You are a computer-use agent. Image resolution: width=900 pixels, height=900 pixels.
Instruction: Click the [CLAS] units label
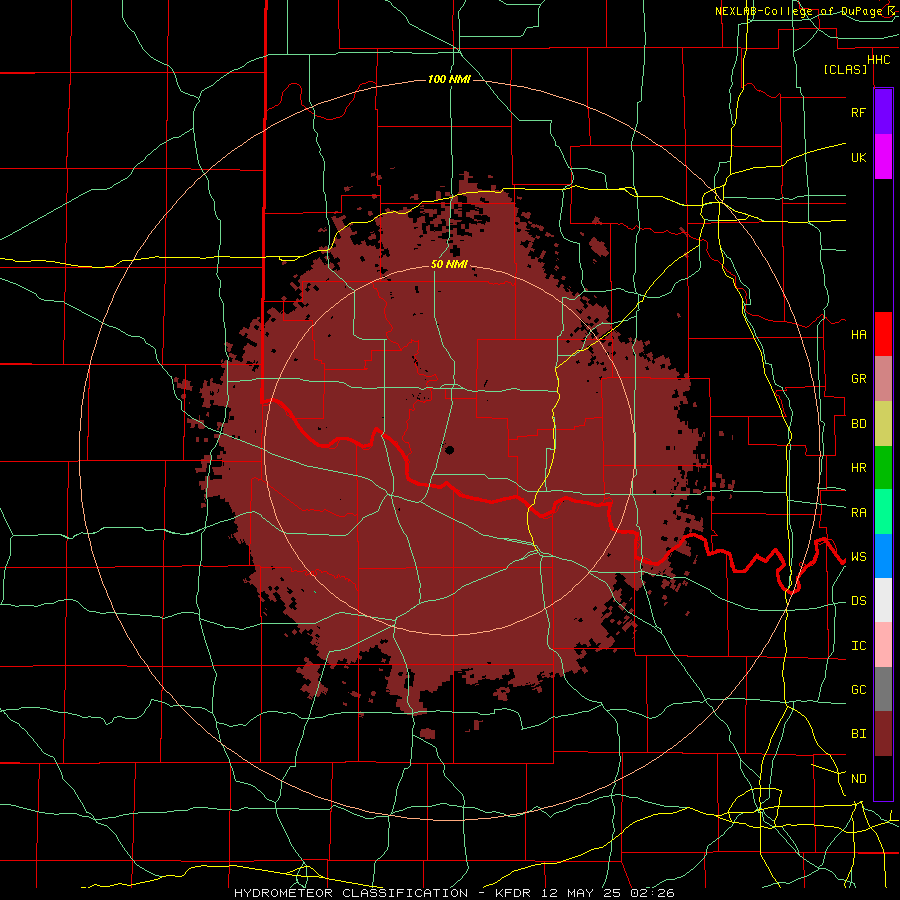845,69
